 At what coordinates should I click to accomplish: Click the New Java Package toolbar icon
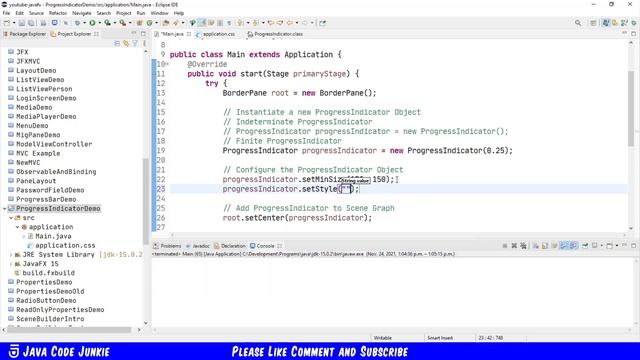(x=140, y=23)
